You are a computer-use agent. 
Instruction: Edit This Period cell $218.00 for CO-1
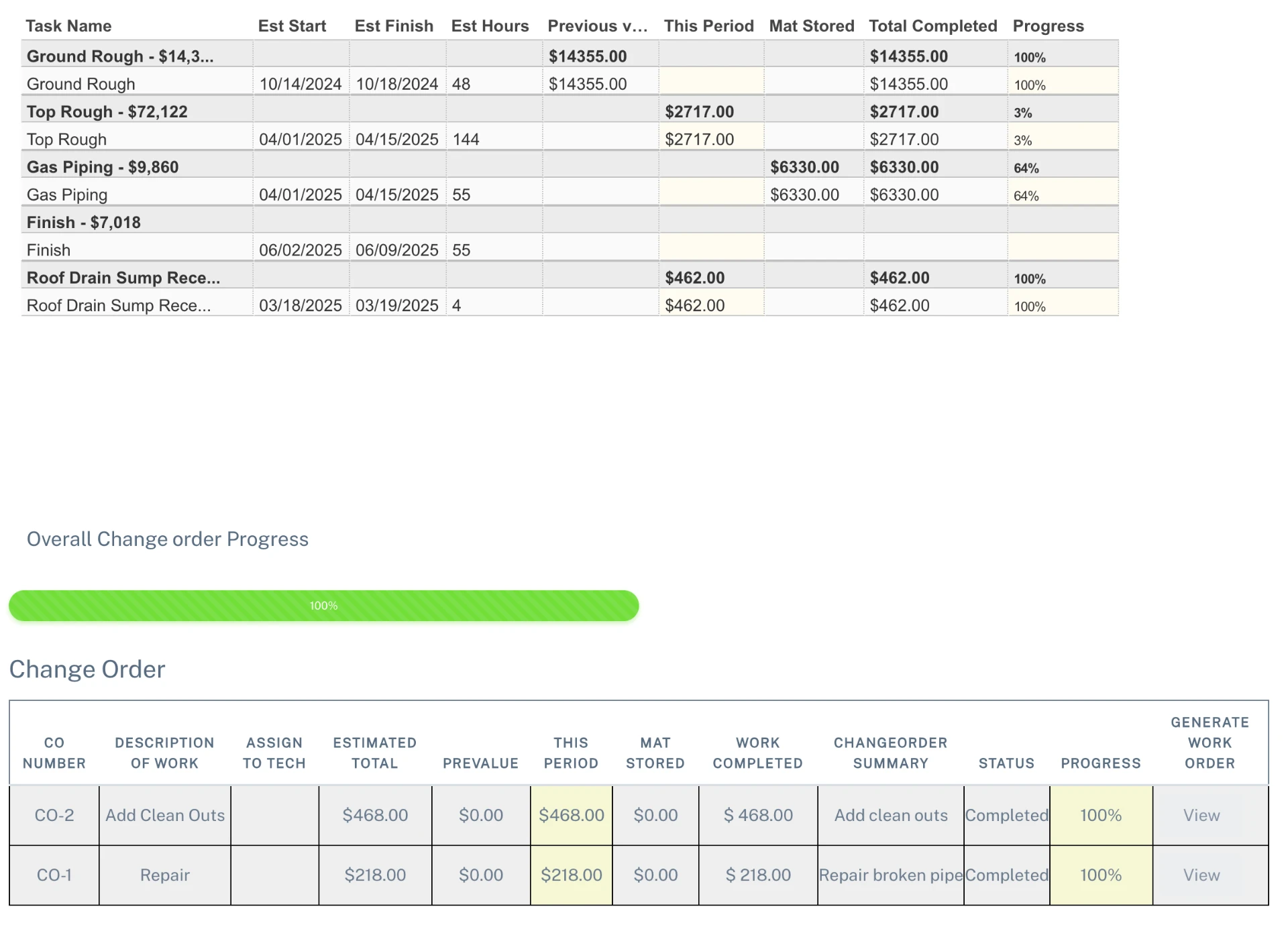(572, 875)
